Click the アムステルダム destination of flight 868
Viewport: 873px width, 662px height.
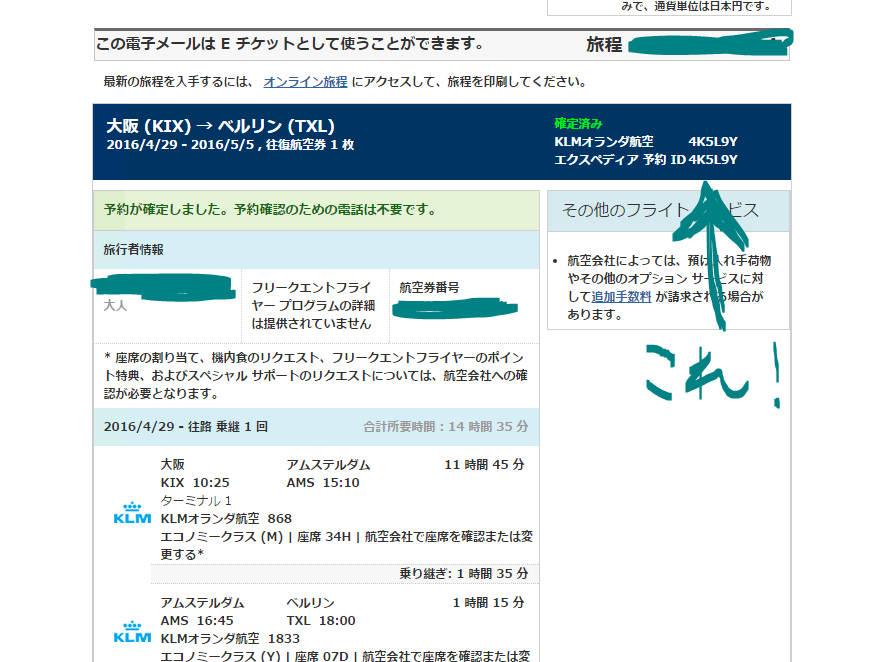[x=328, y=465]
